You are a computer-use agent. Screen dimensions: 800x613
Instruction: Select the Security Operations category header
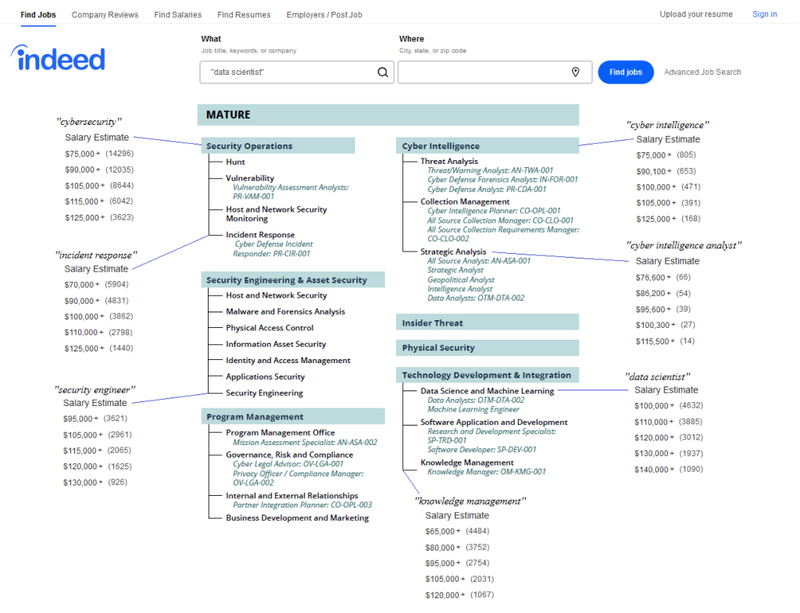tap(250, 146)
